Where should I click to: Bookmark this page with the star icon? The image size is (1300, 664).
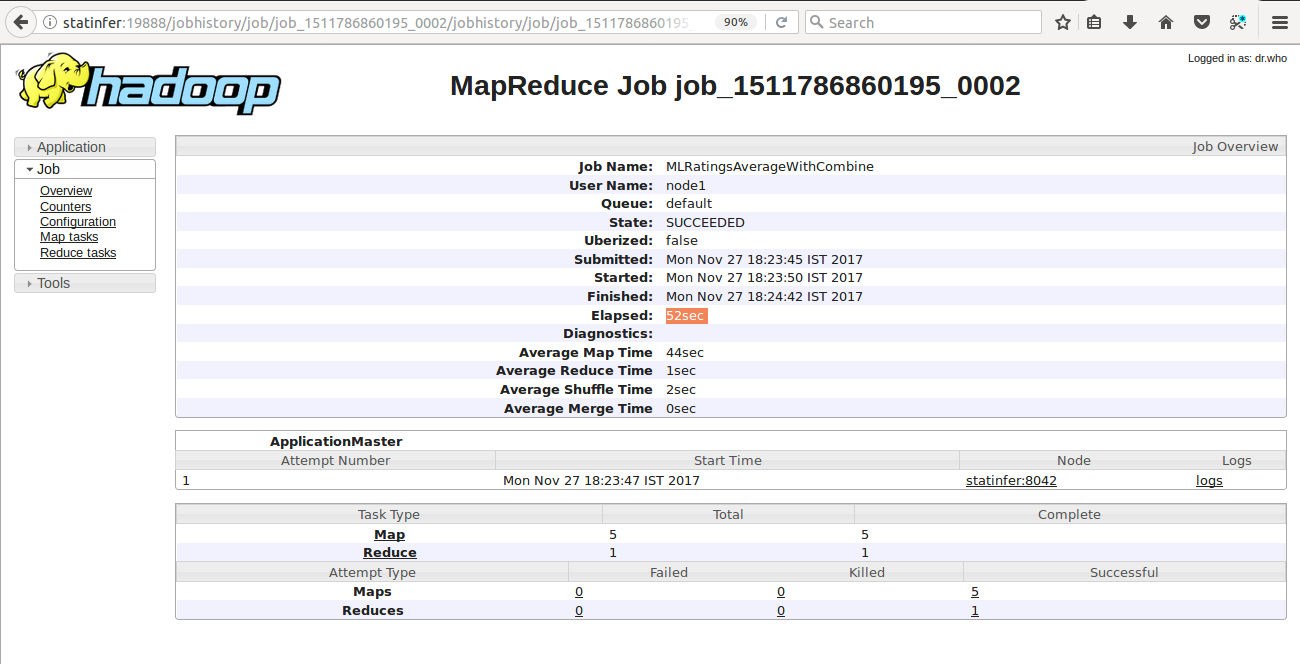coord(1063,22)
